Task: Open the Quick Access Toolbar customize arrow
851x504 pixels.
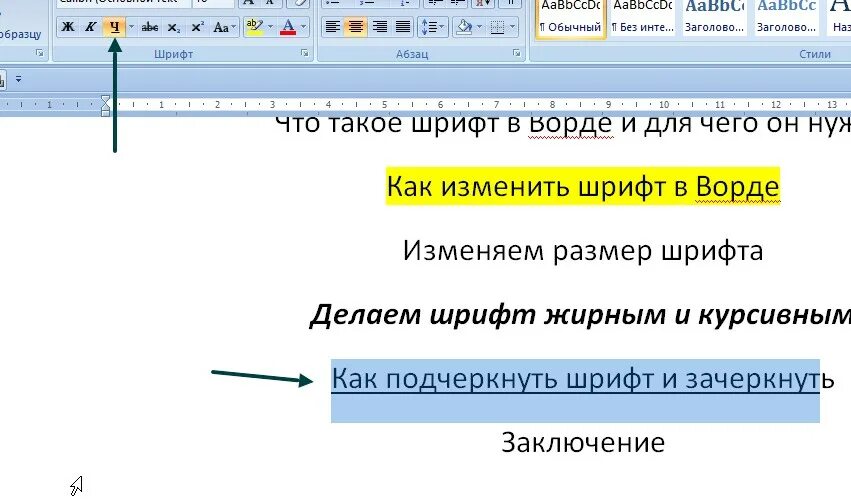Action: pyautogui.click(x=18, y=79)
